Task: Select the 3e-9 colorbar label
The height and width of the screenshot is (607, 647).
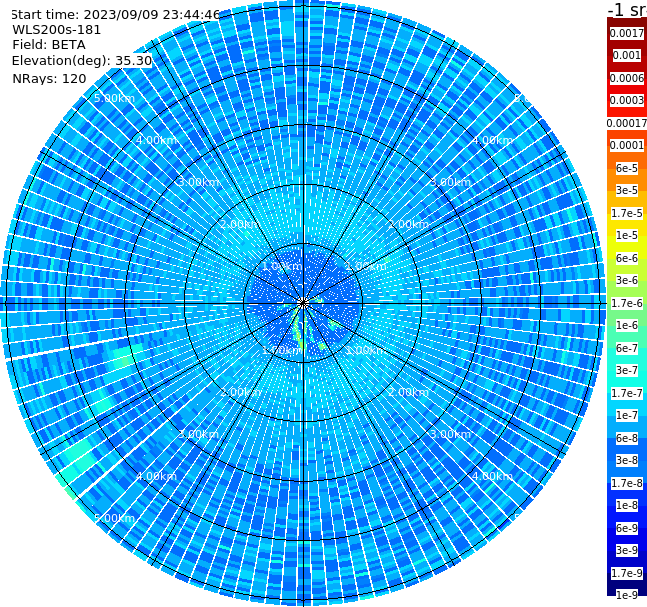Action: pos(627,550)
